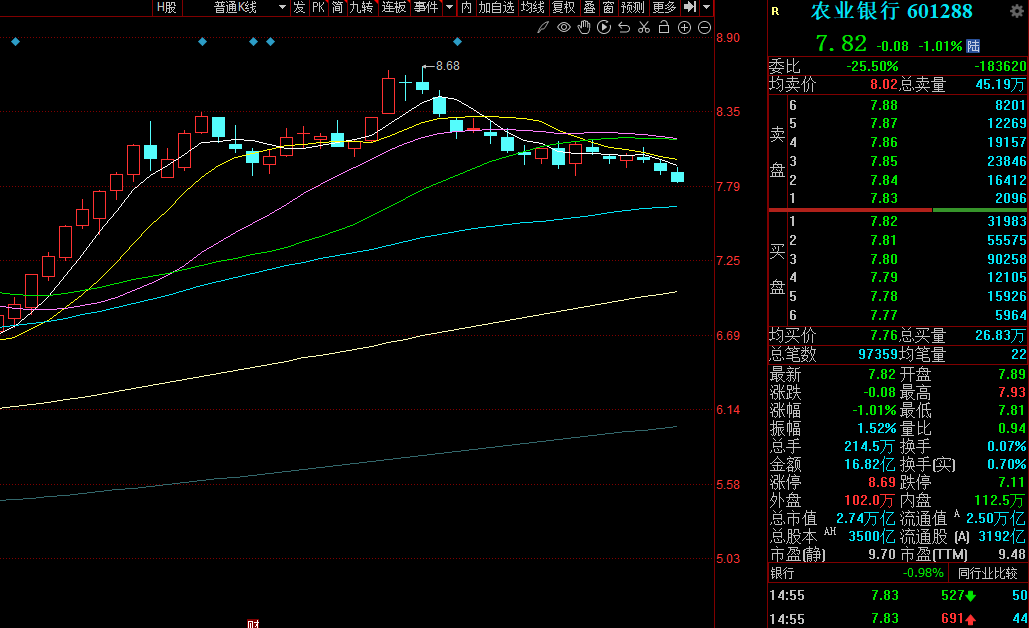This screenshot has width=1029, height=628.
Task: Expand the dropdown arrow beside 事件
Action: coord(449,7)
